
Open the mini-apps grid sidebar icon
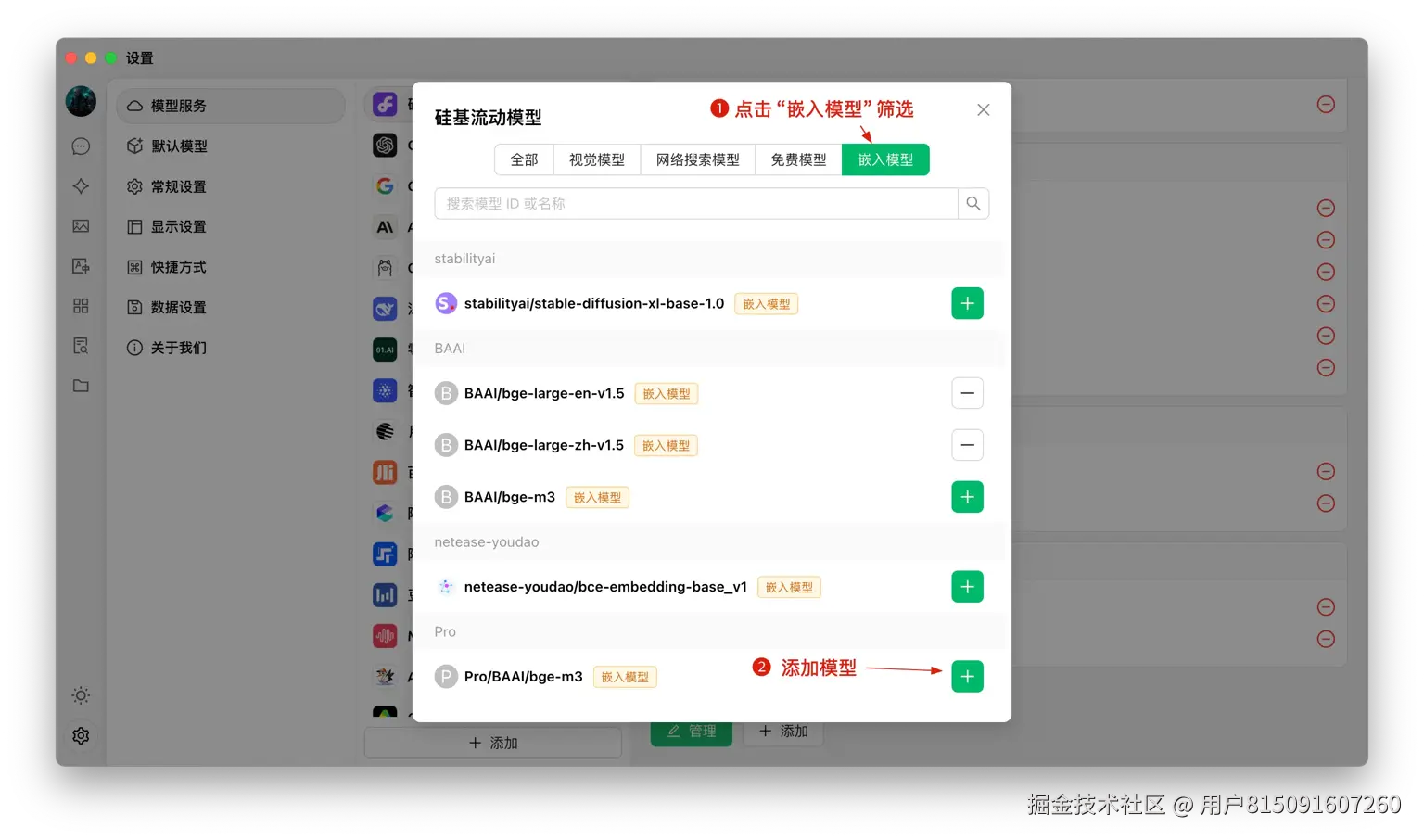[x=81, y=306]
